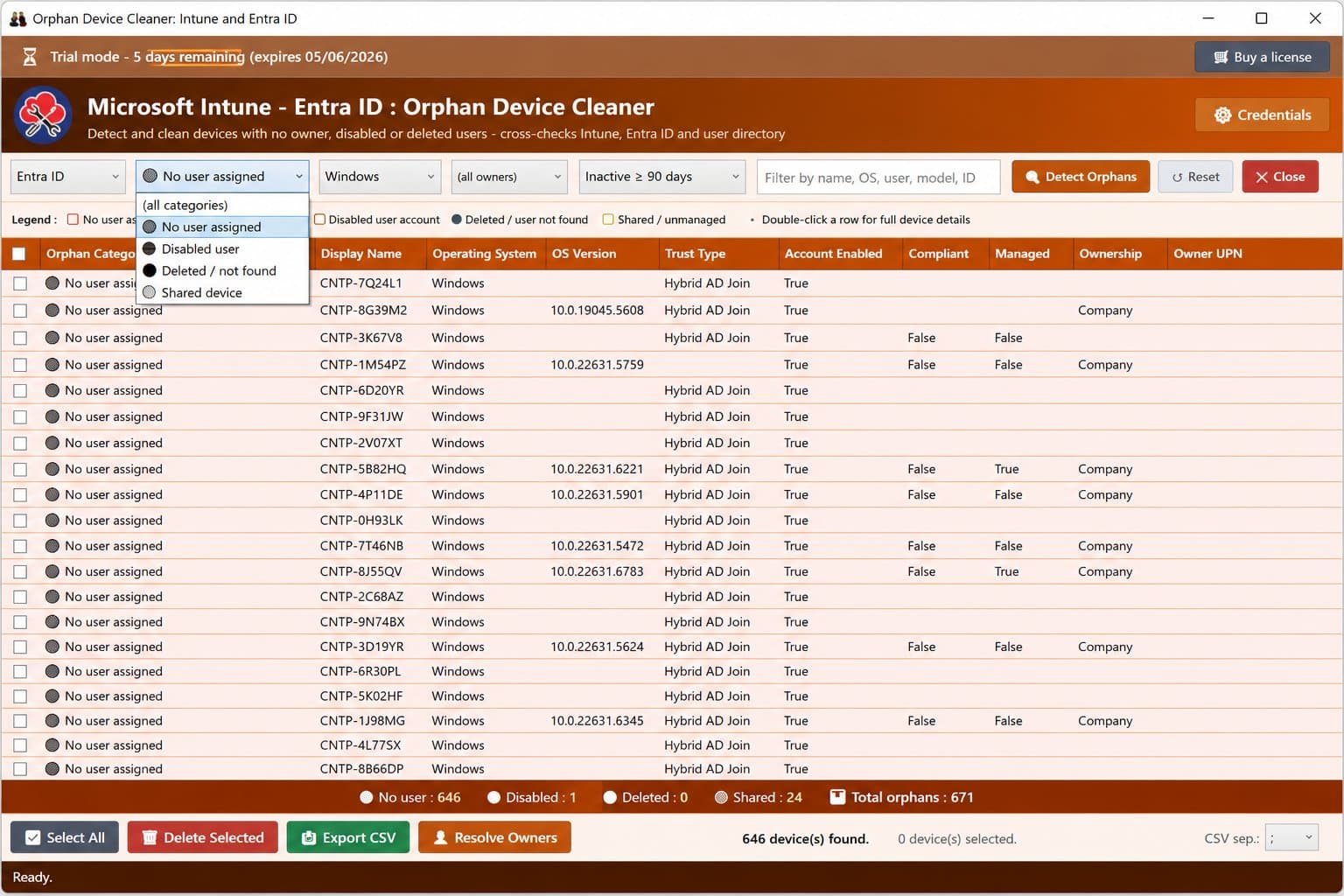
Task: Open the Entra ID source dropdown
Action: (68, 177)
